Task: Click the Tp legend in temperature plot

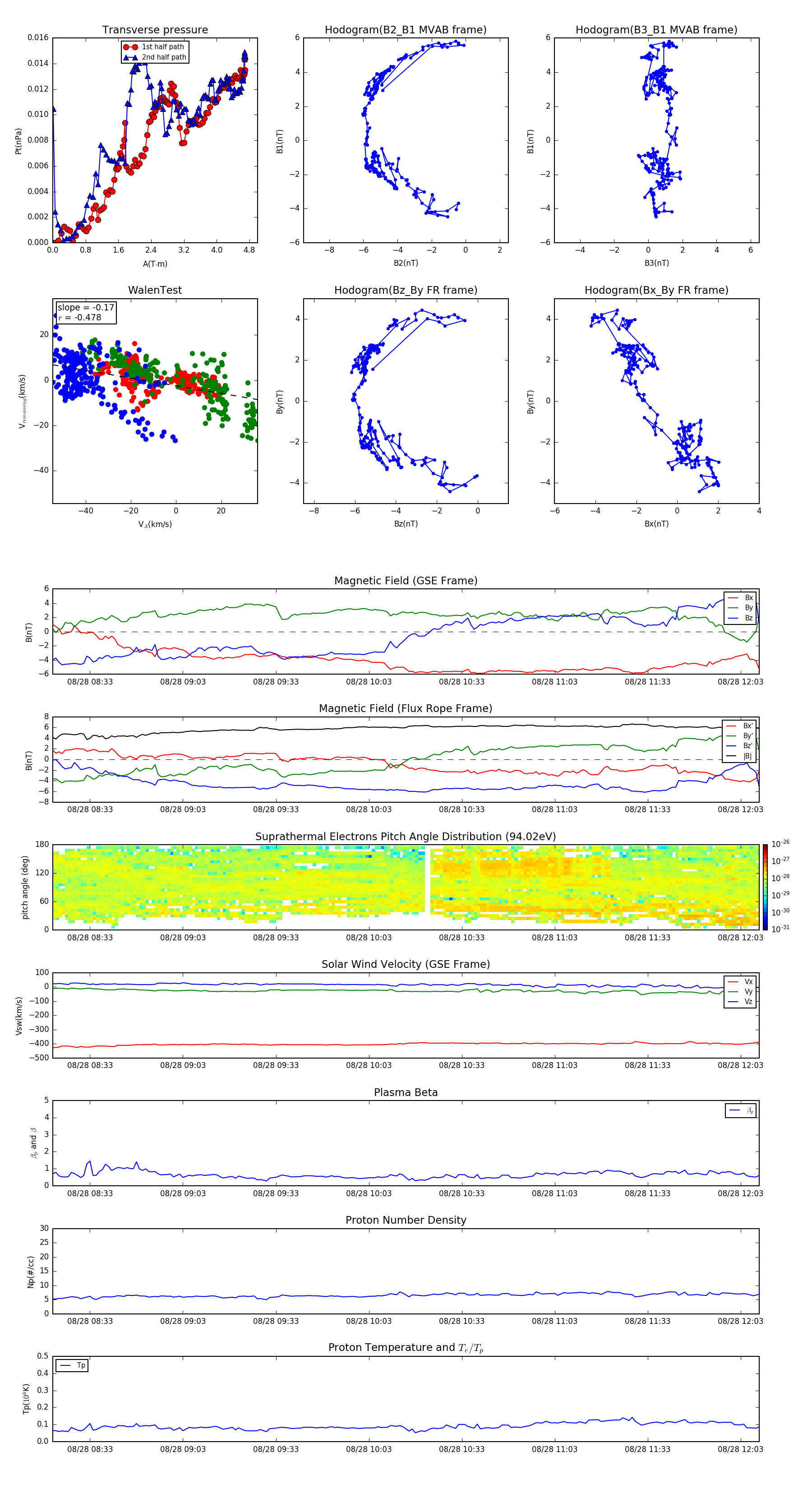Action: pos(72,1366)
